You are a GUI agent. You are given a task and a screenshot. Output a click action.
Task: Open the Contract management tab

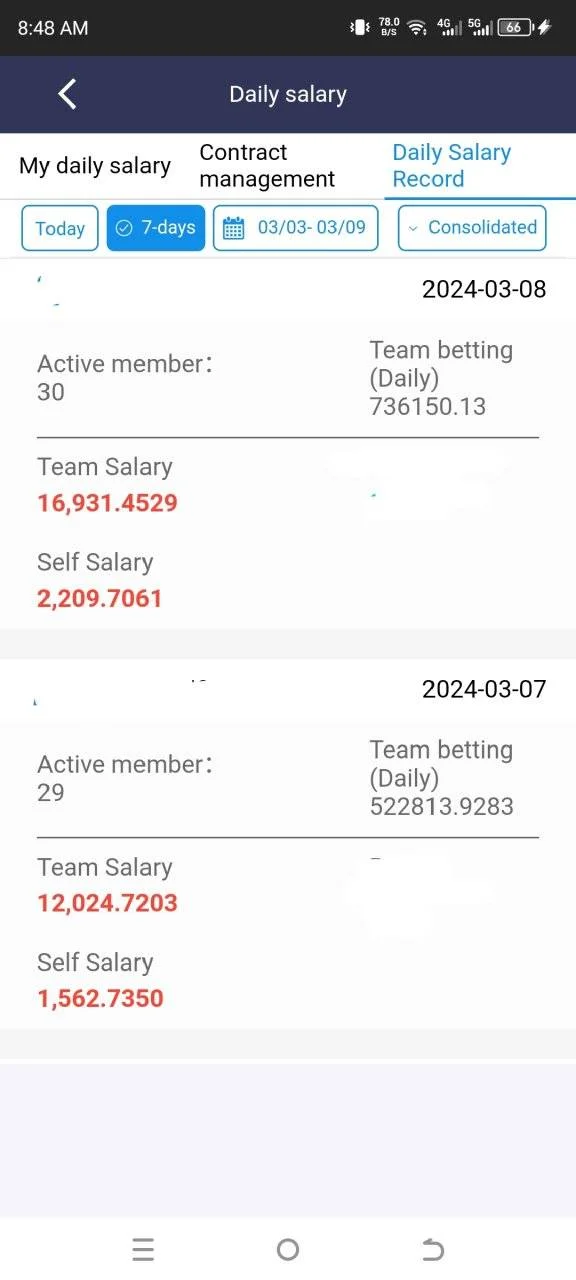coord(267,166)
